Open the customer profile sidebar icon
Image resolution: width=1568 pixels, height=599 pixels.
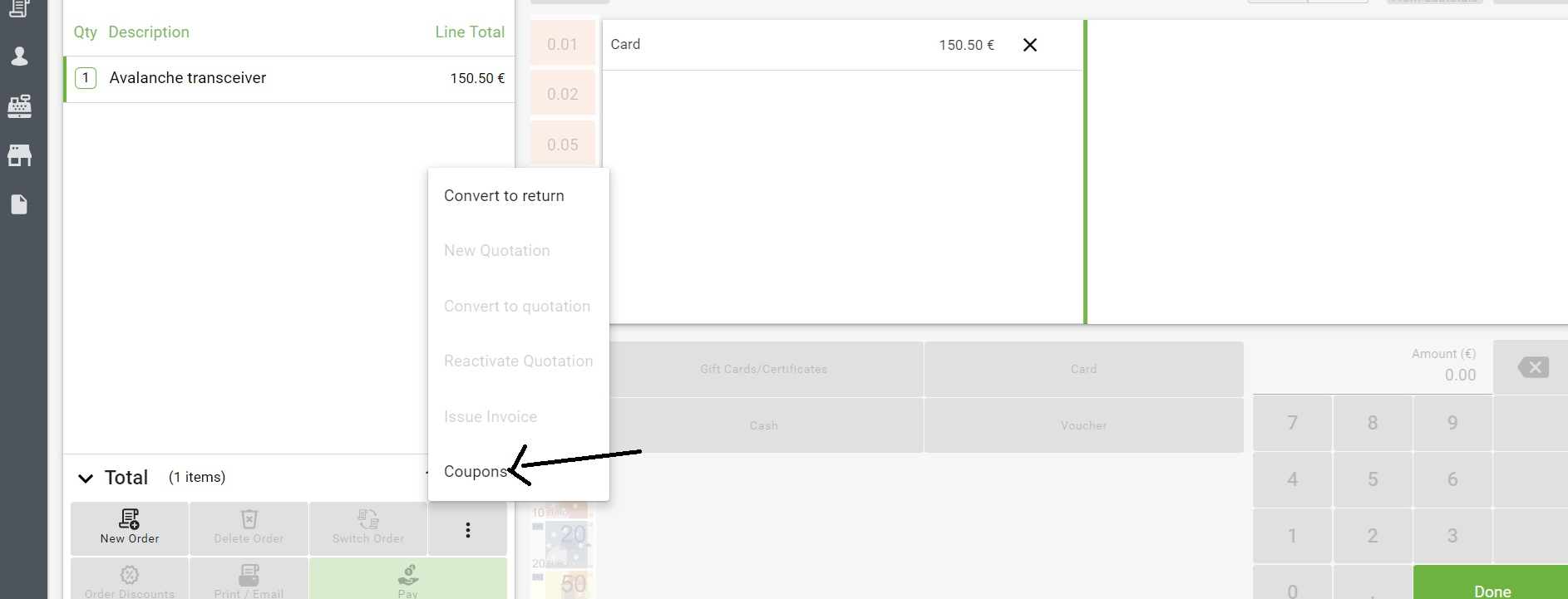point(19,56)
